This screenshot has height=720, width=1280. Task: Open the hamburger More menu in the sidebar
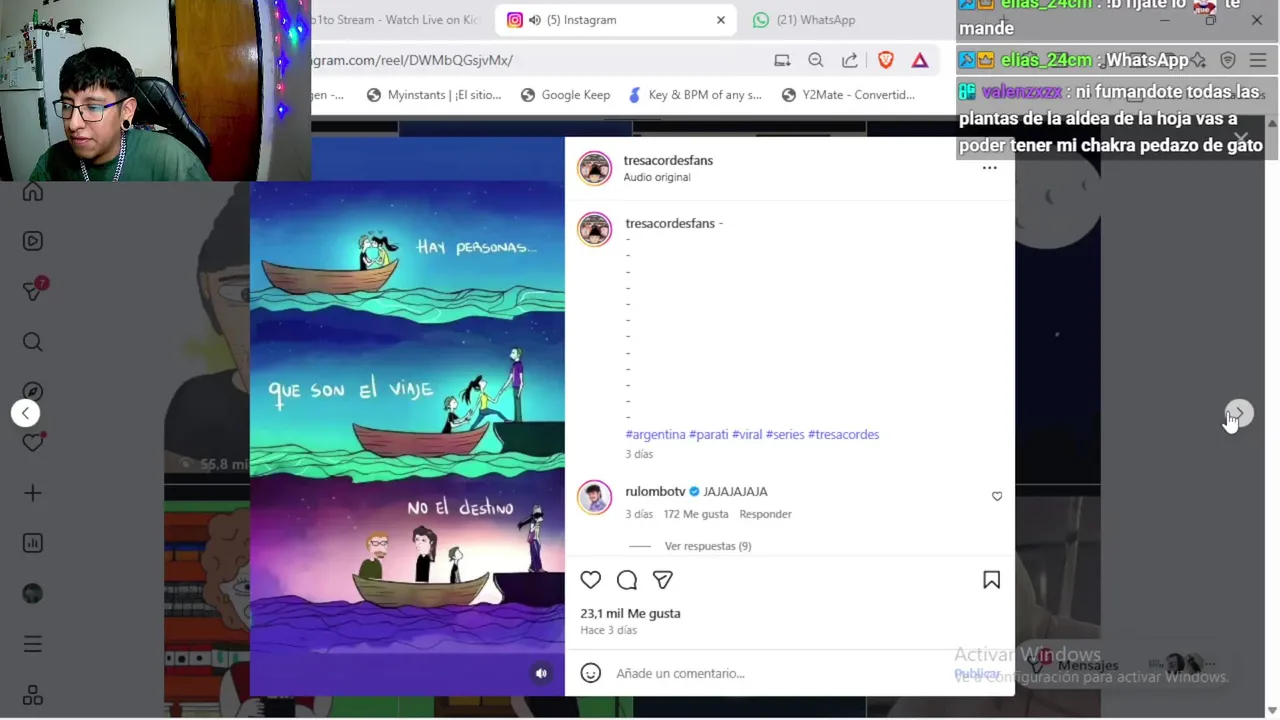[33, 644]
